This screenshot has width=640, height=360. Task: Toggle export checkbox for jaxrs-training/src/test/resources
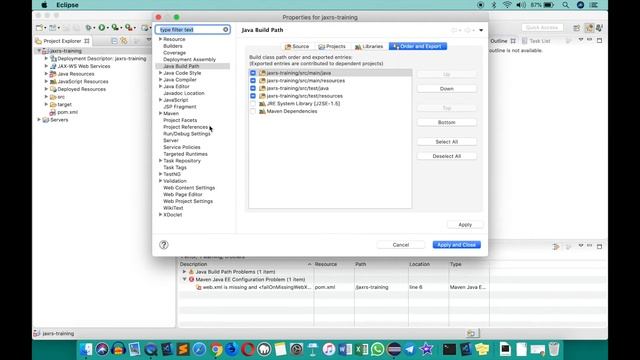[253, 96]
